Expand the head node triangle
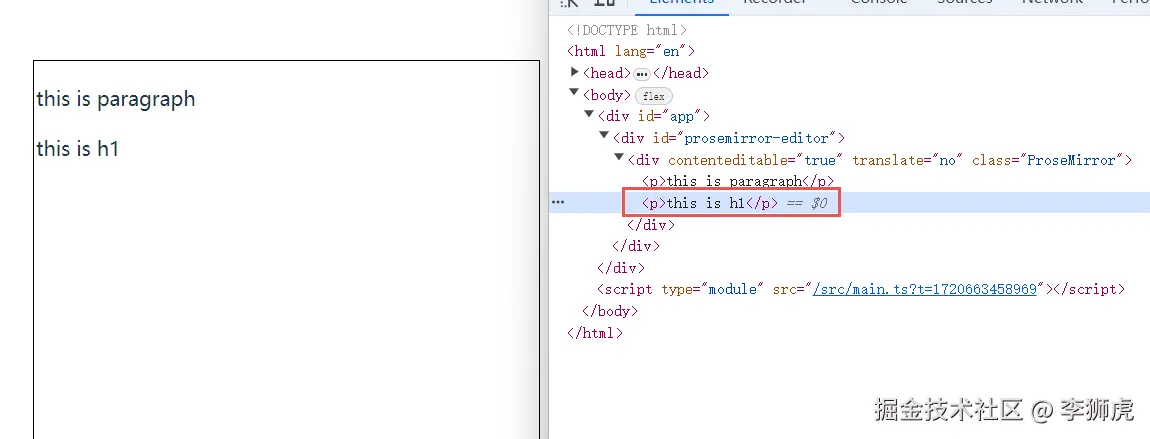The image size is (1150, 439). point(575,72)
